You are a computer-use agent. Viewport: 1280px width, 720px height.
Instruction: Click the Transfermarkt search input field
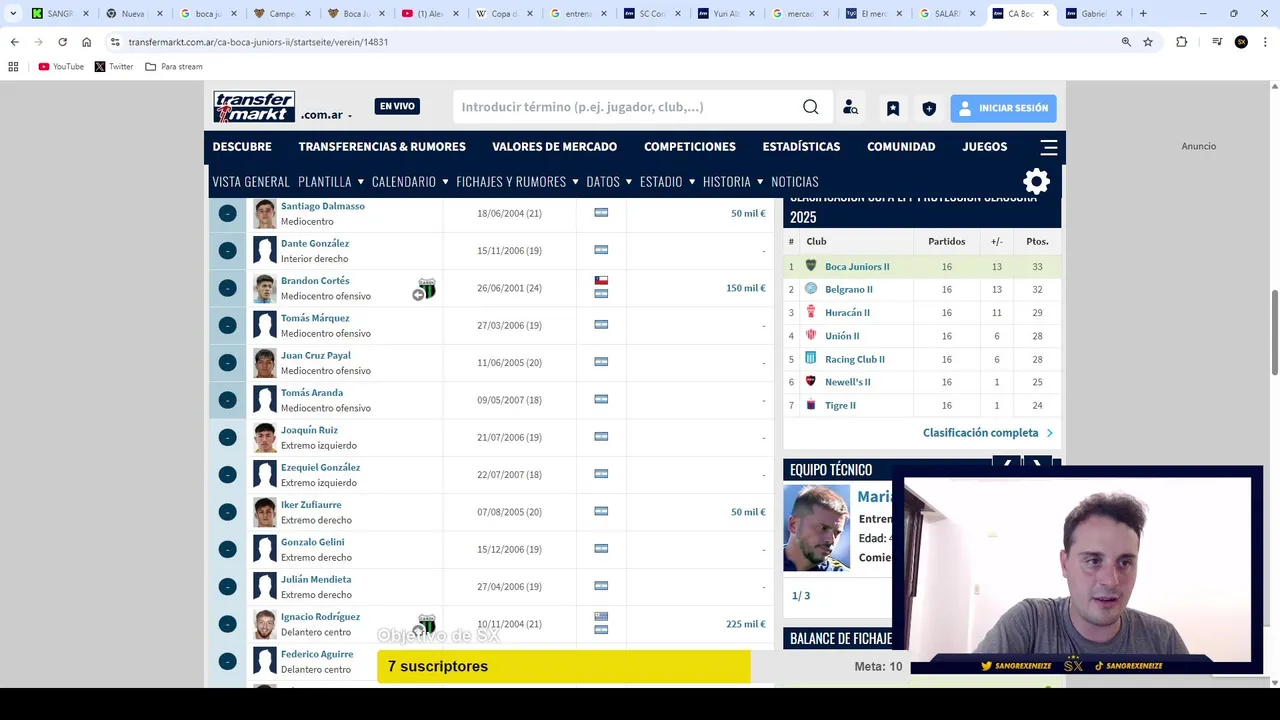pyautogui.click(x=627, y=107)
